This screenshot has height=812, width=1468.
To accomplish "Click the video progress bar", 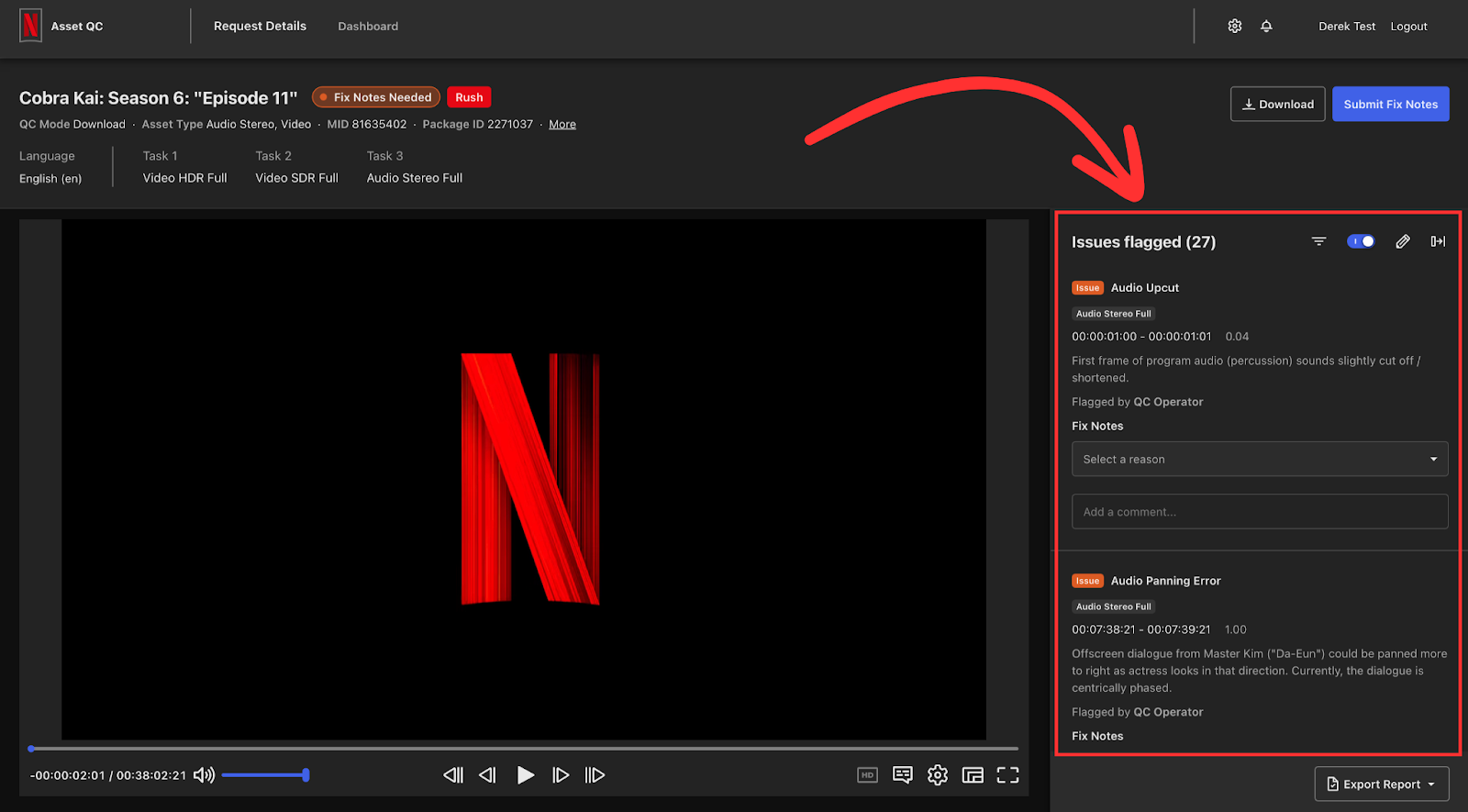I will [523, 749].
